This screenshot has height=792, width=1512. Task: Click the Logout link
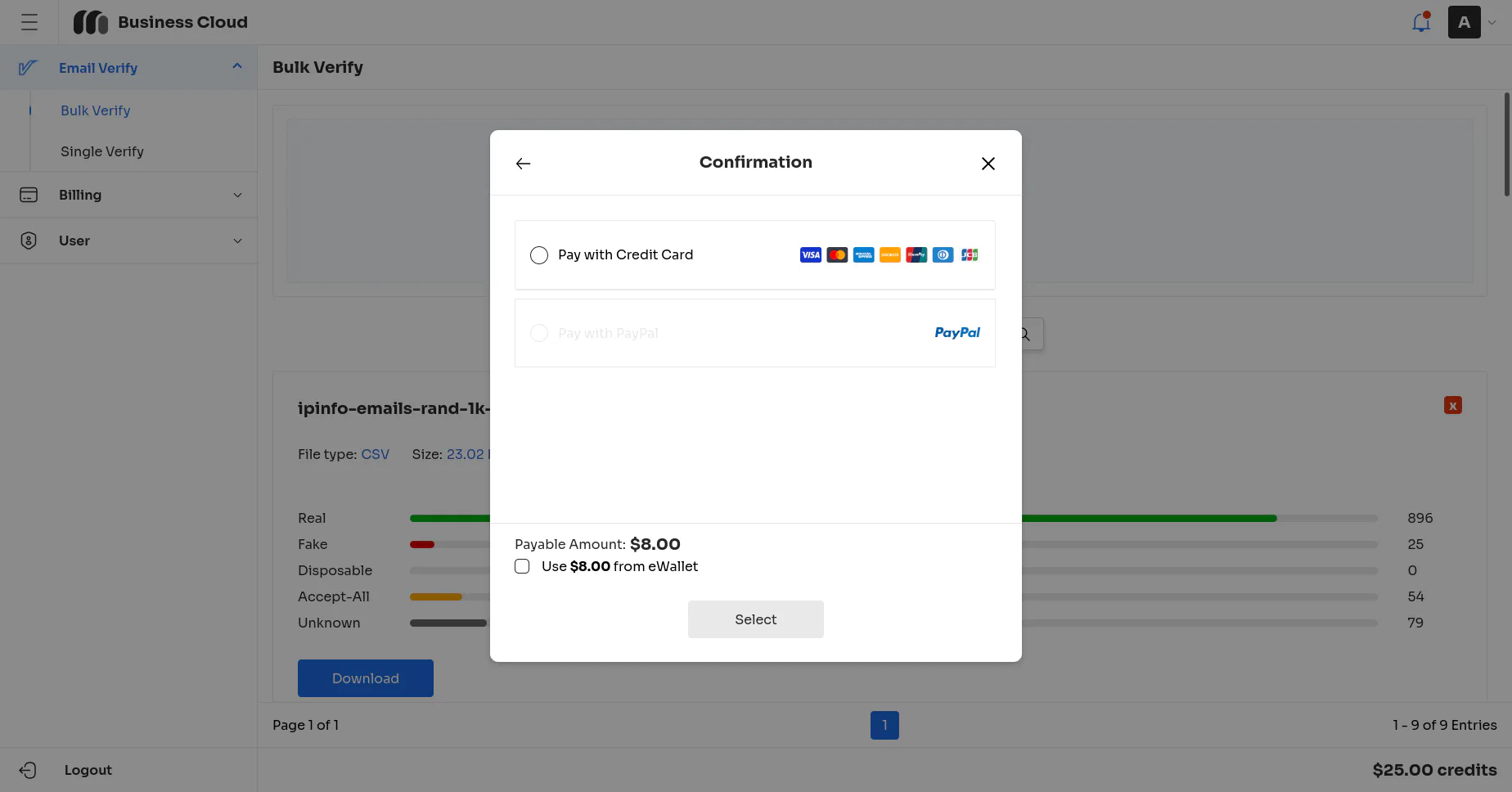(88, 770)
